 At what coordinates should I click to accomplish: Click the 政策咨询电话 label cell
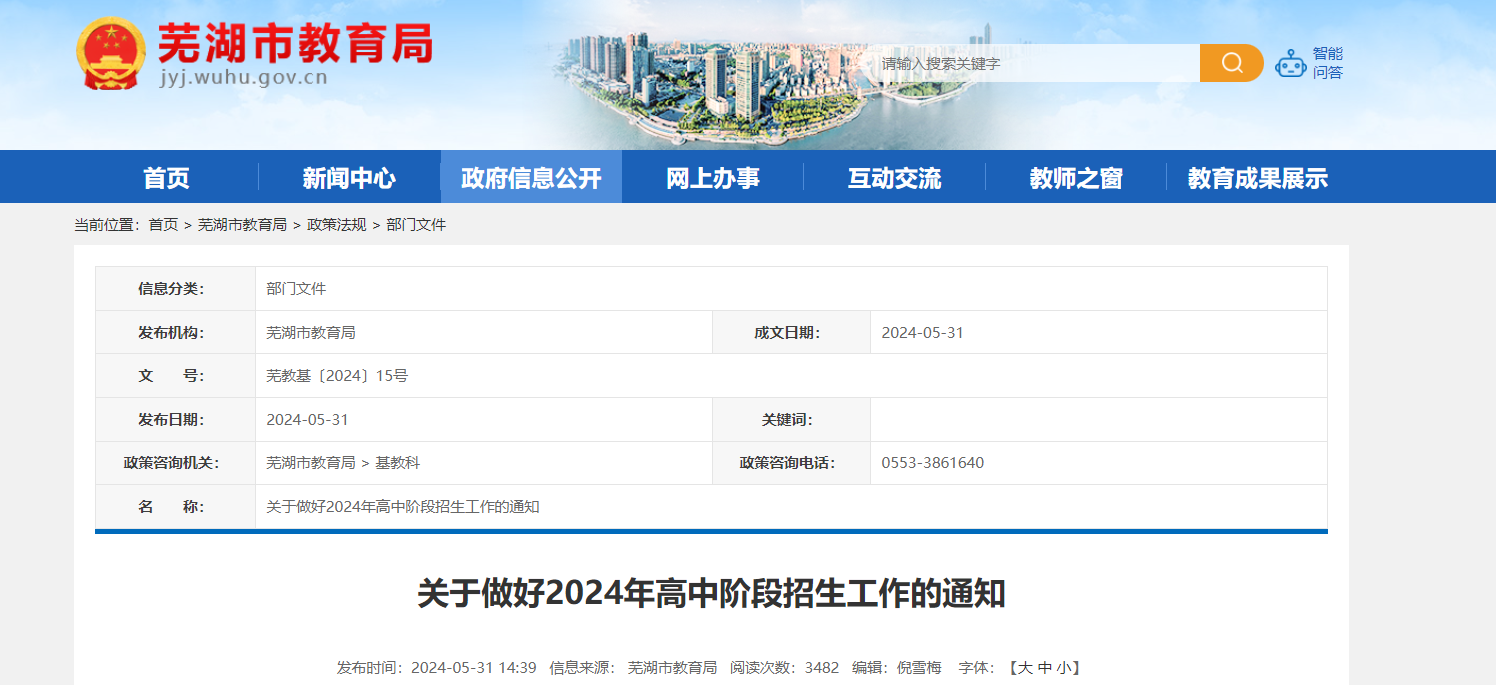tap(791, 463)
